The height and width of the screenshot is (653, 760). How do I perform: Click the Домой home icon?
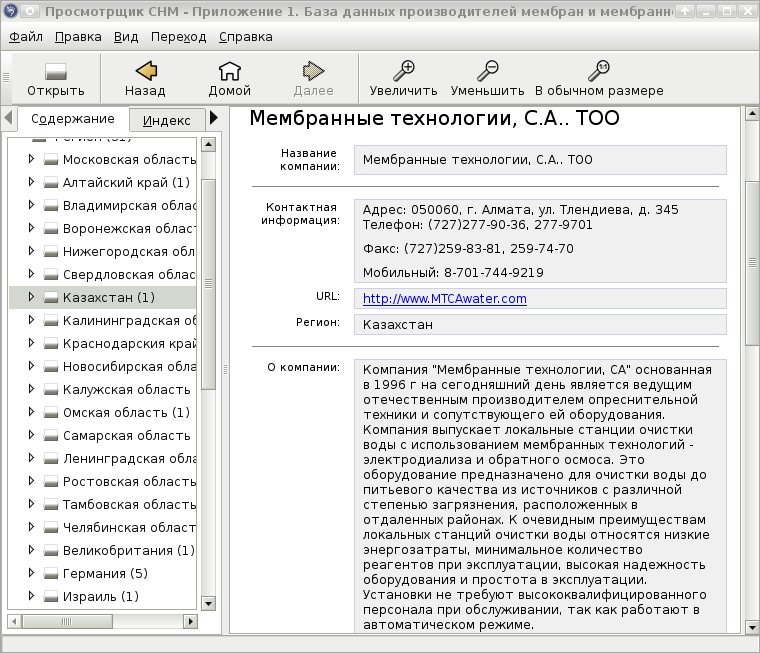click(229, 71)
